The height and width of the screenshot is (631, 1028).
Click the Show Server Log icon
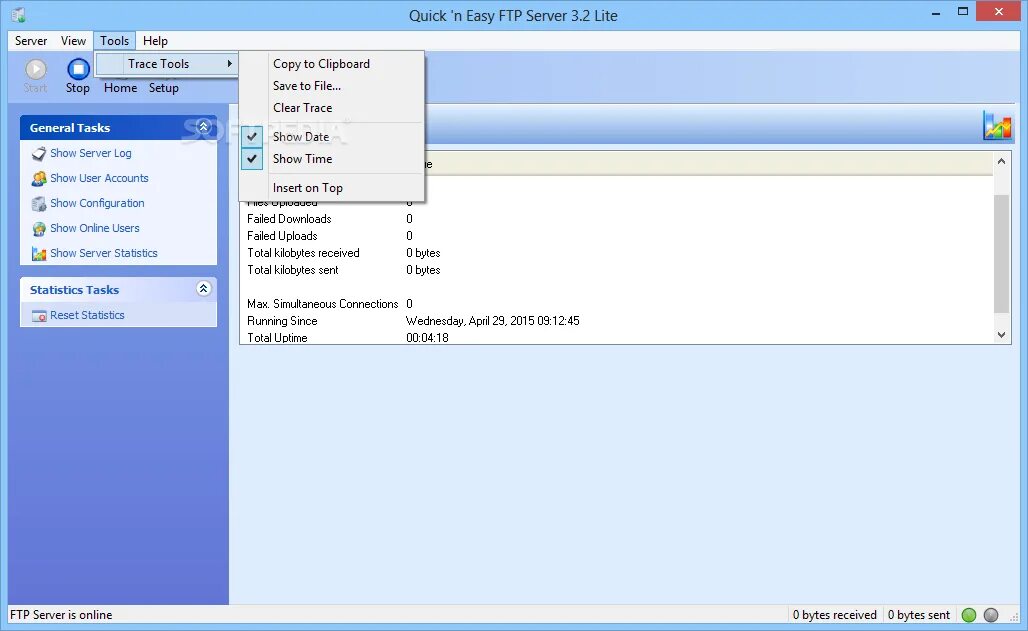(39, 153)
